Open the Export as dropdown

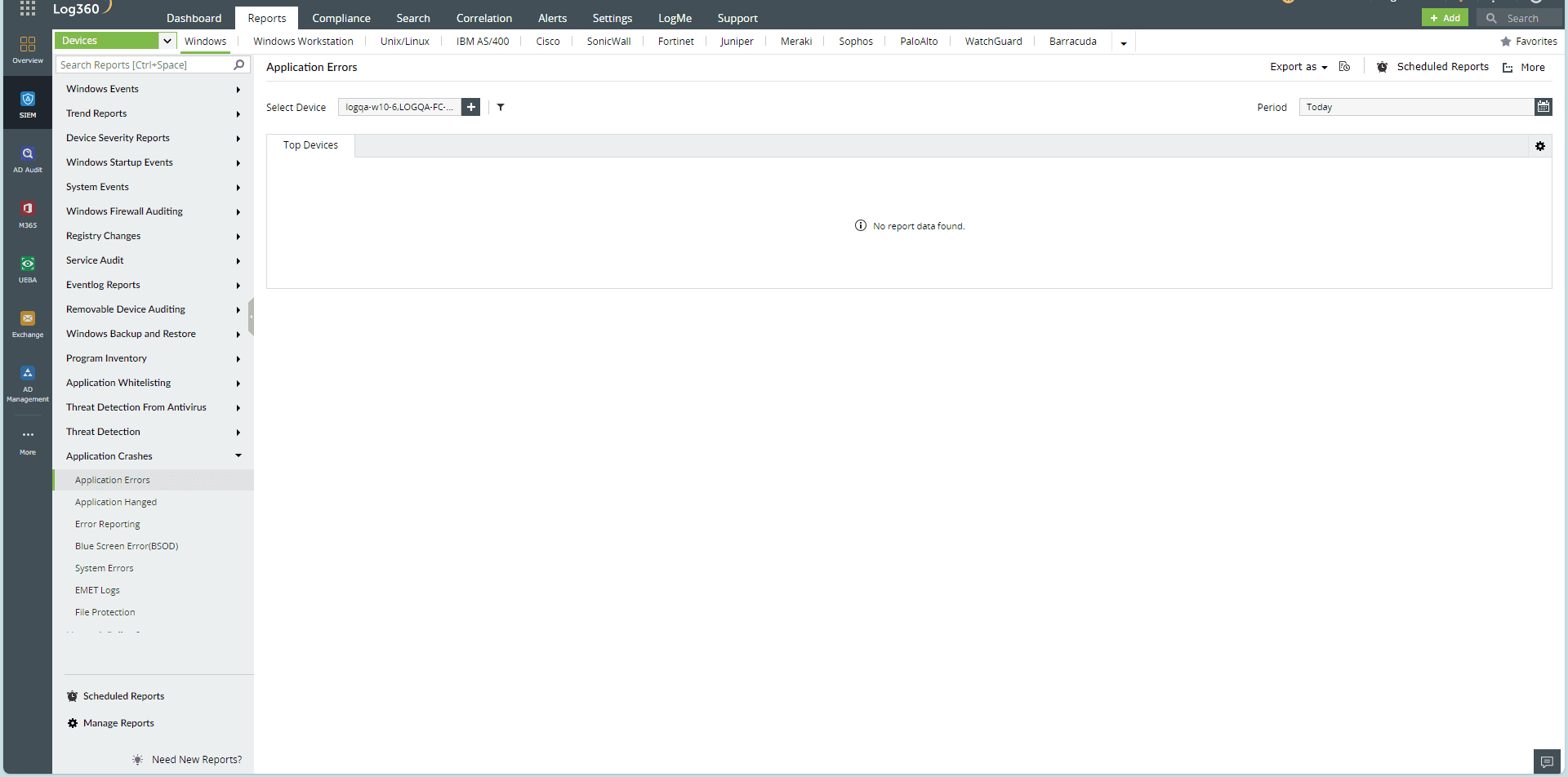1298,67
